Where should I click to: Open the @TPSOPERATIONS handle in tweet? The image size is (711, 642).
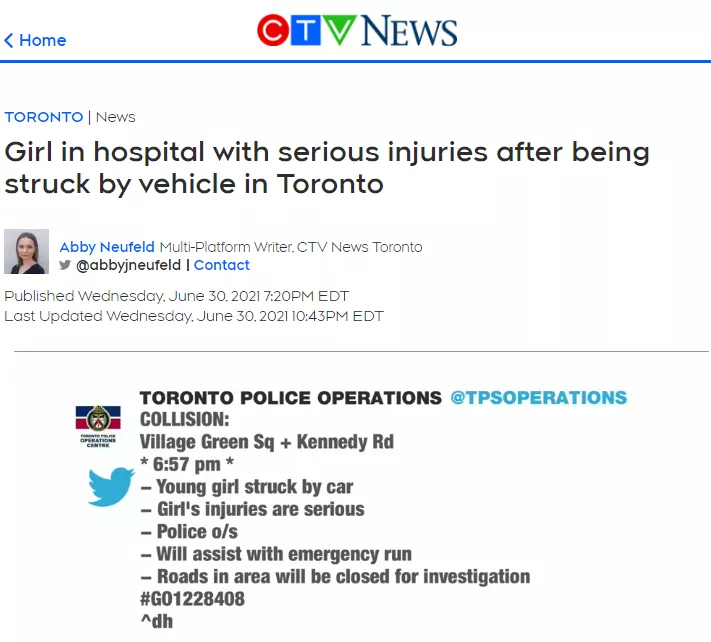539,398
